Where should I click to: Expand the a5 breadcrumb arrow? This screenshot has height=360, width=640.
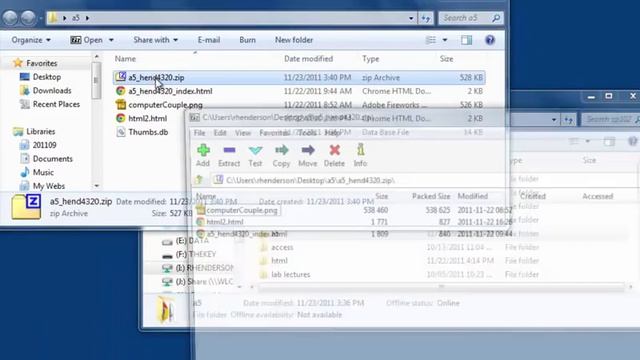[x=87, y=18]
